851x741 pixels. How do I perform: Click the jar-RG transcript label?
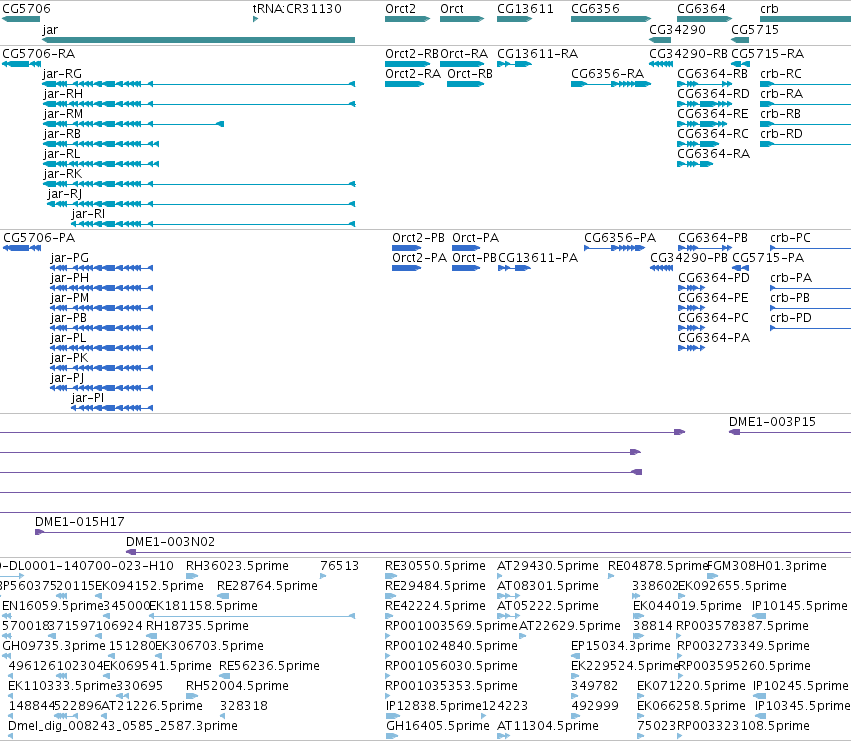pos(62,74)
